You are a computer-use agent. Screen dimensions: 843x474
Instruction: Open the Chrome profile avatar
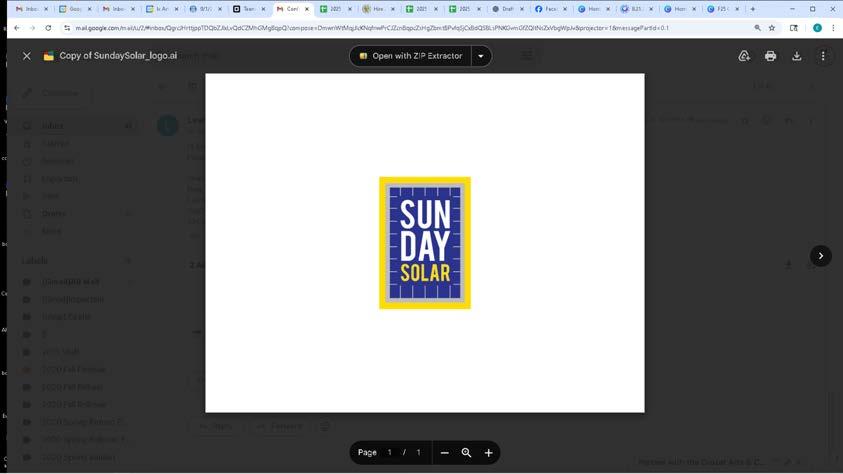[x=817, y=28]
